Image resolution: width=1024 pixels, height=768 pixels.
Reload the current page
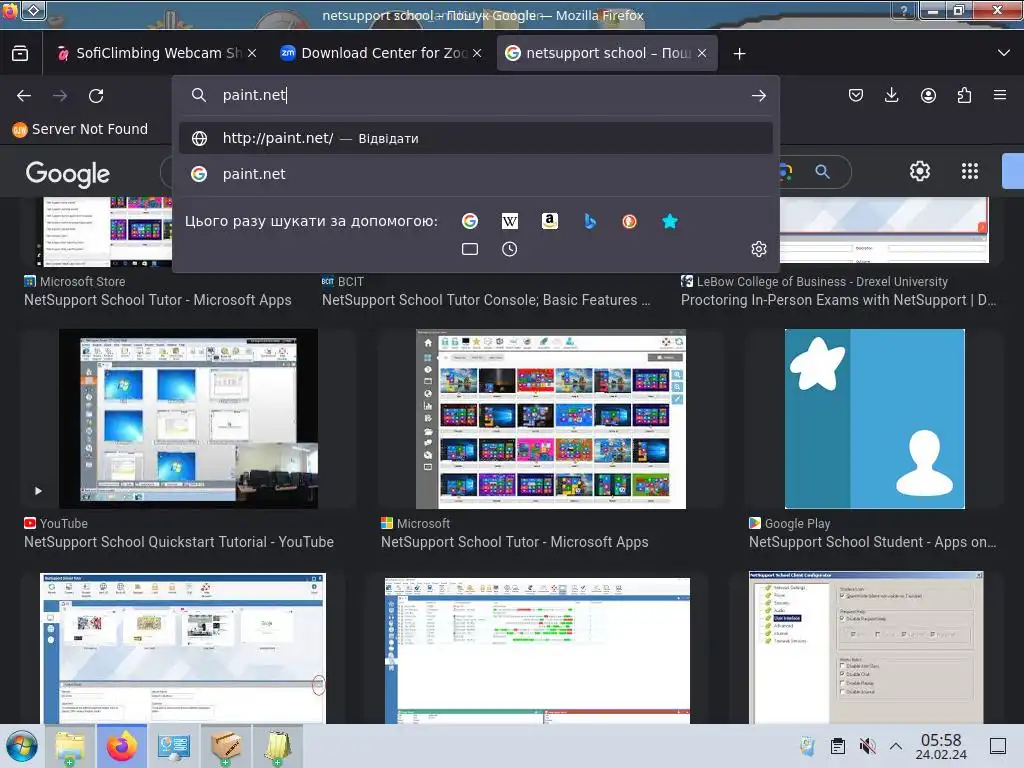(96, 96)
